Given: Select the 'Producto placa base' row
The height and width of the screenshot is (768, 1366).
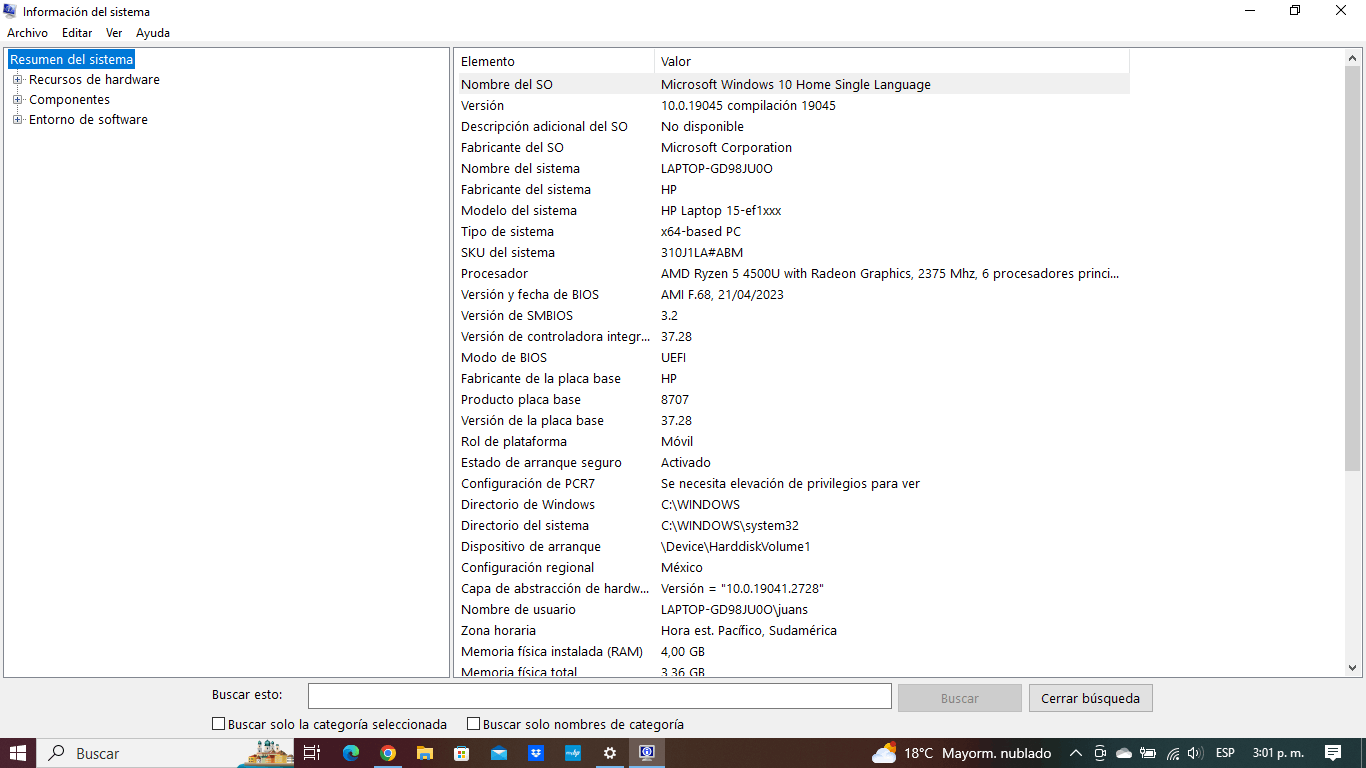Looking at the screenshot, I should click(x=793, y=400).
